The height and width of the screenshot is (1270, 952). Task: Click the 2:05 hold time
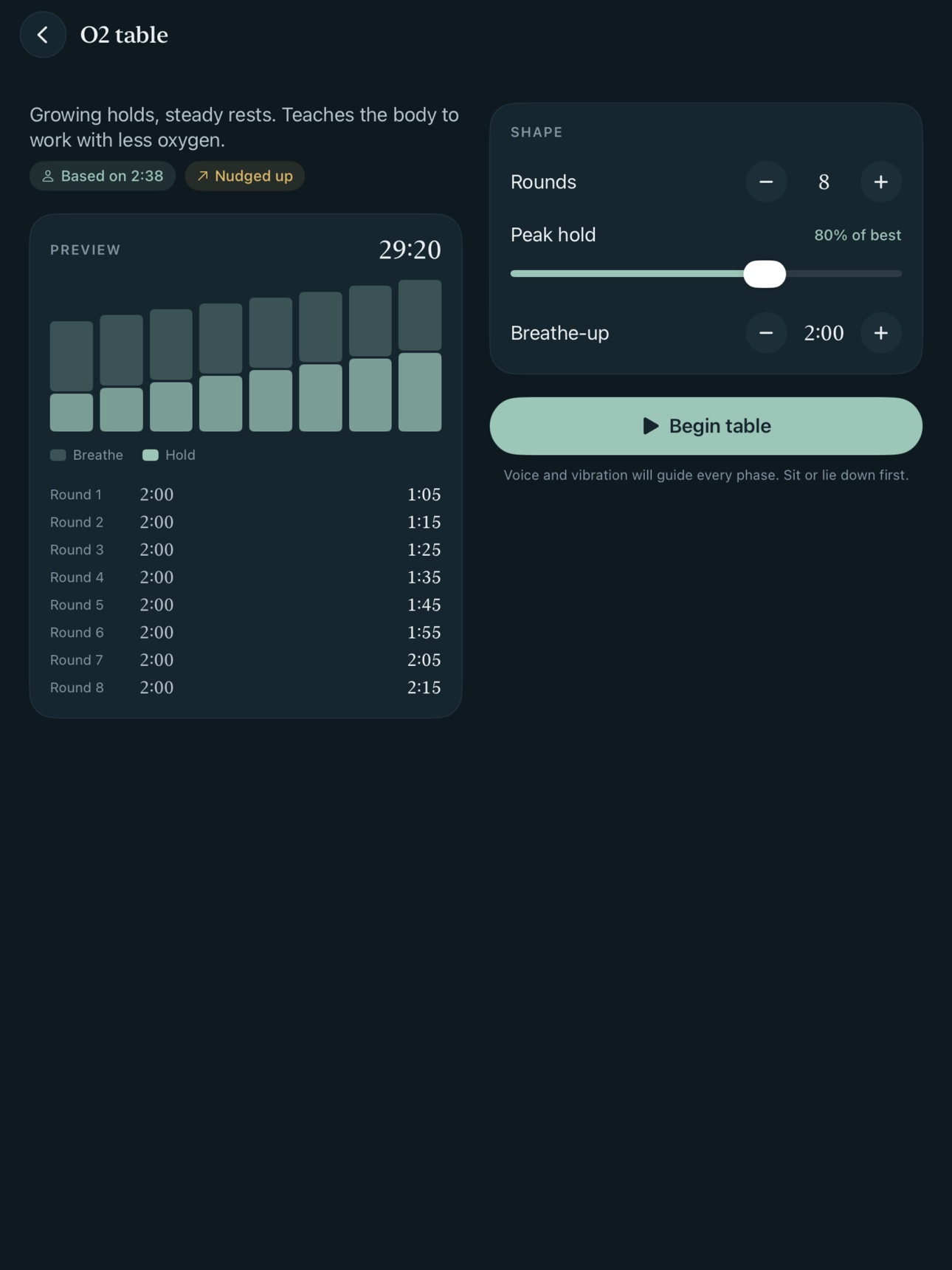[424, 660]
